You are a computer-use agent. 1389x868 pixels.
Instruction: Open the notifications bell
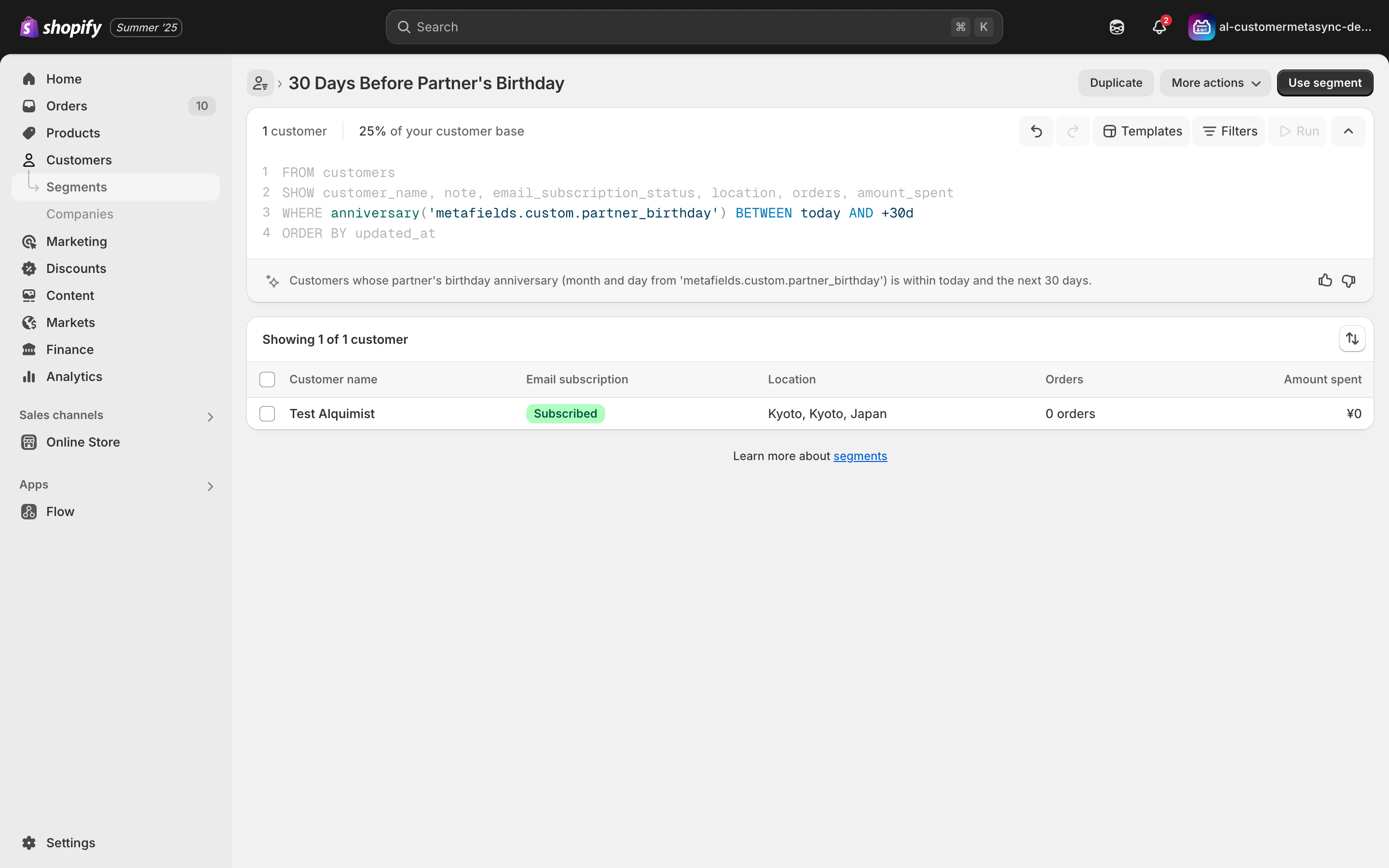point(1159,27)
